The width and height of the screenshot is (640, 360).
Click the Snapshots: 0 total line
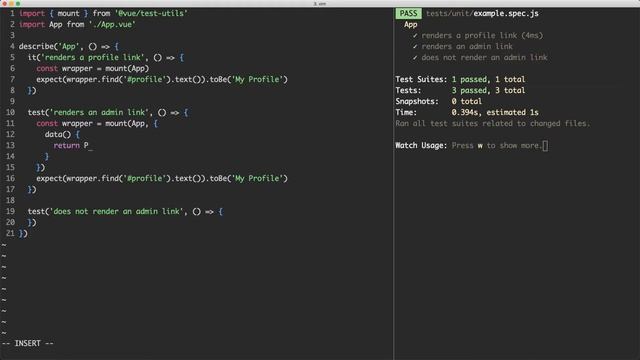(438, 102)
